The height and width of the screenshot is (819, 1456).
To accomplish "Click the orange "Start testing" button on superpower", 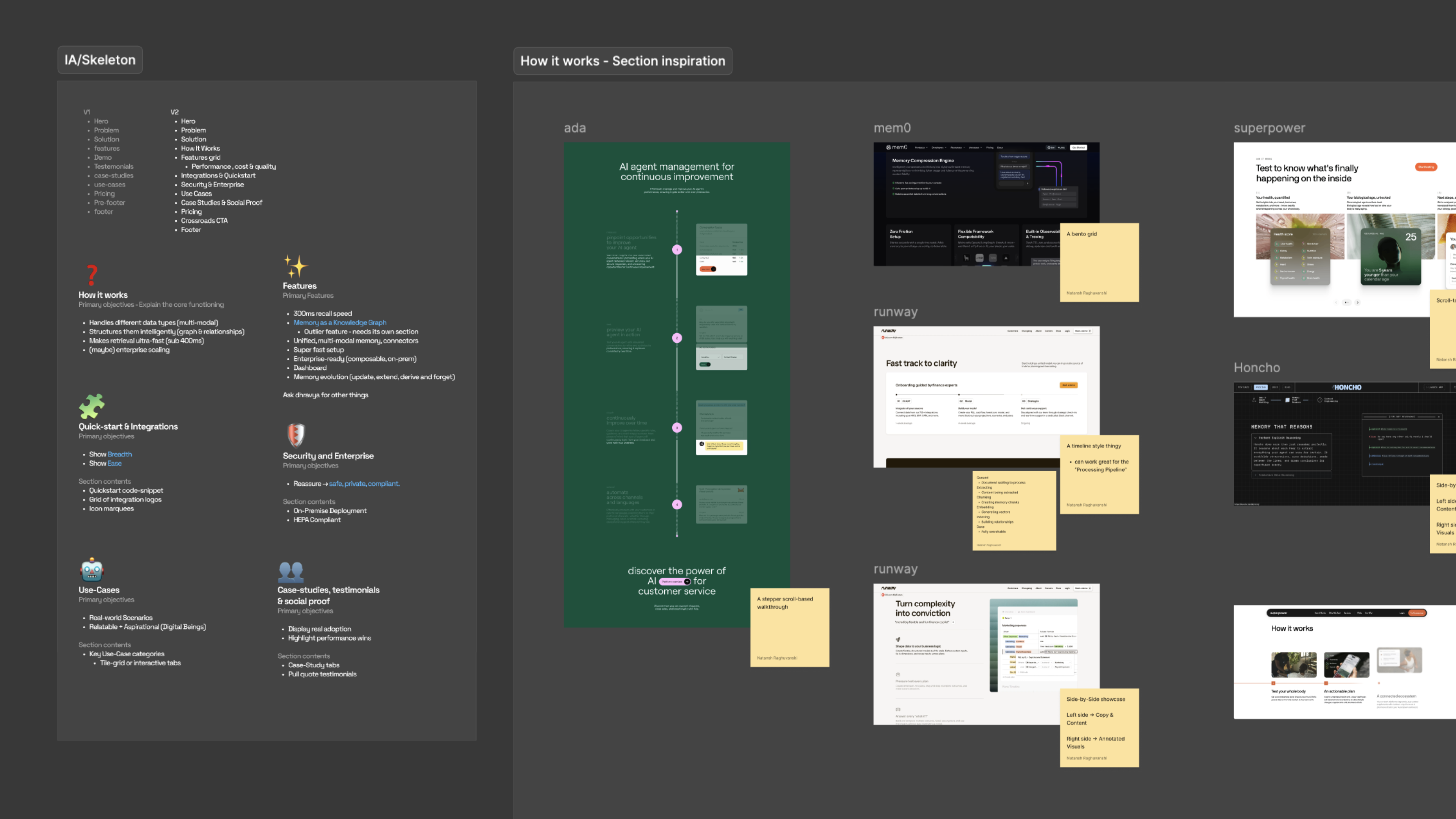I will (1426, 167).
